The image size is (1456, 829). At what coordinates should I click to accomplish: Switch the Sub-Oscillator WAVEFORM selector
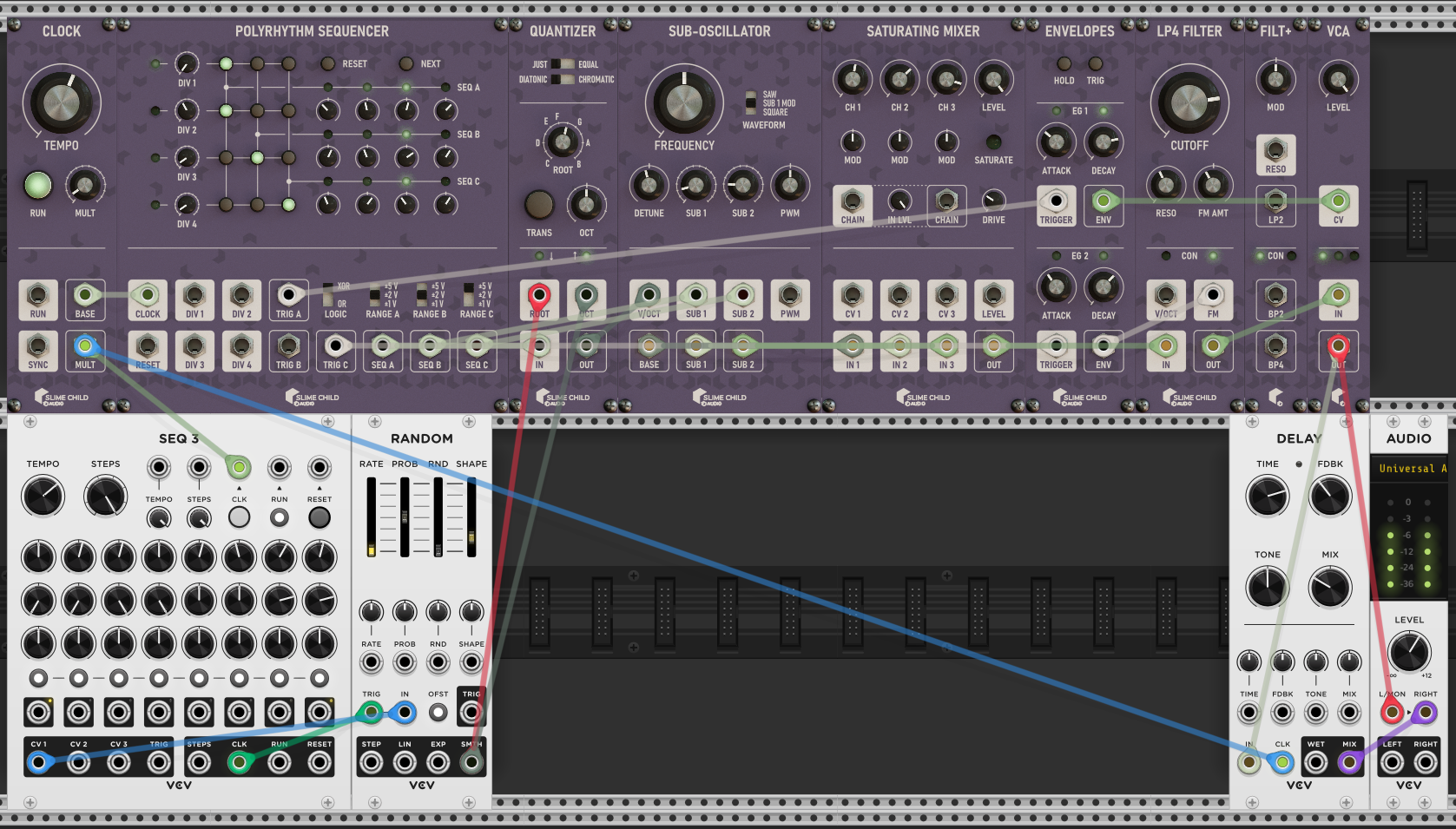click(751, 102)
